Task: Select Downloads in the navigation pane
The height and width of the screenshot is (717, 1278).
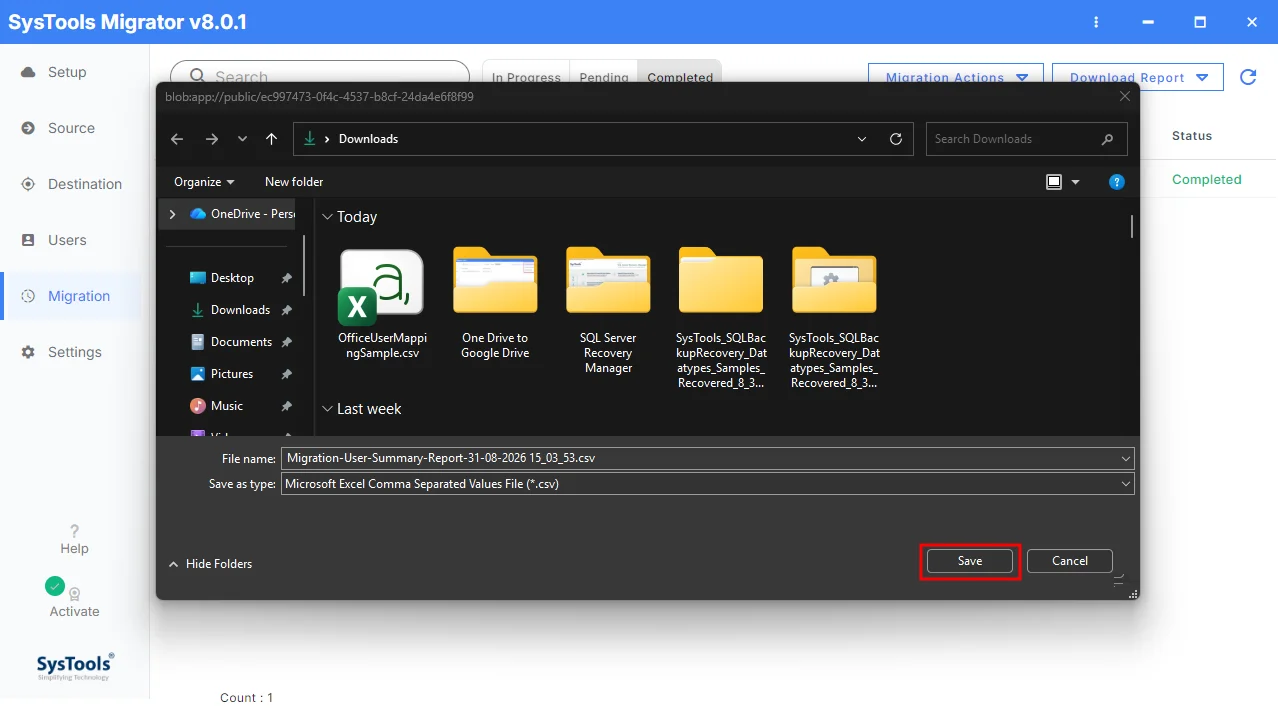Action: (240, 310)
